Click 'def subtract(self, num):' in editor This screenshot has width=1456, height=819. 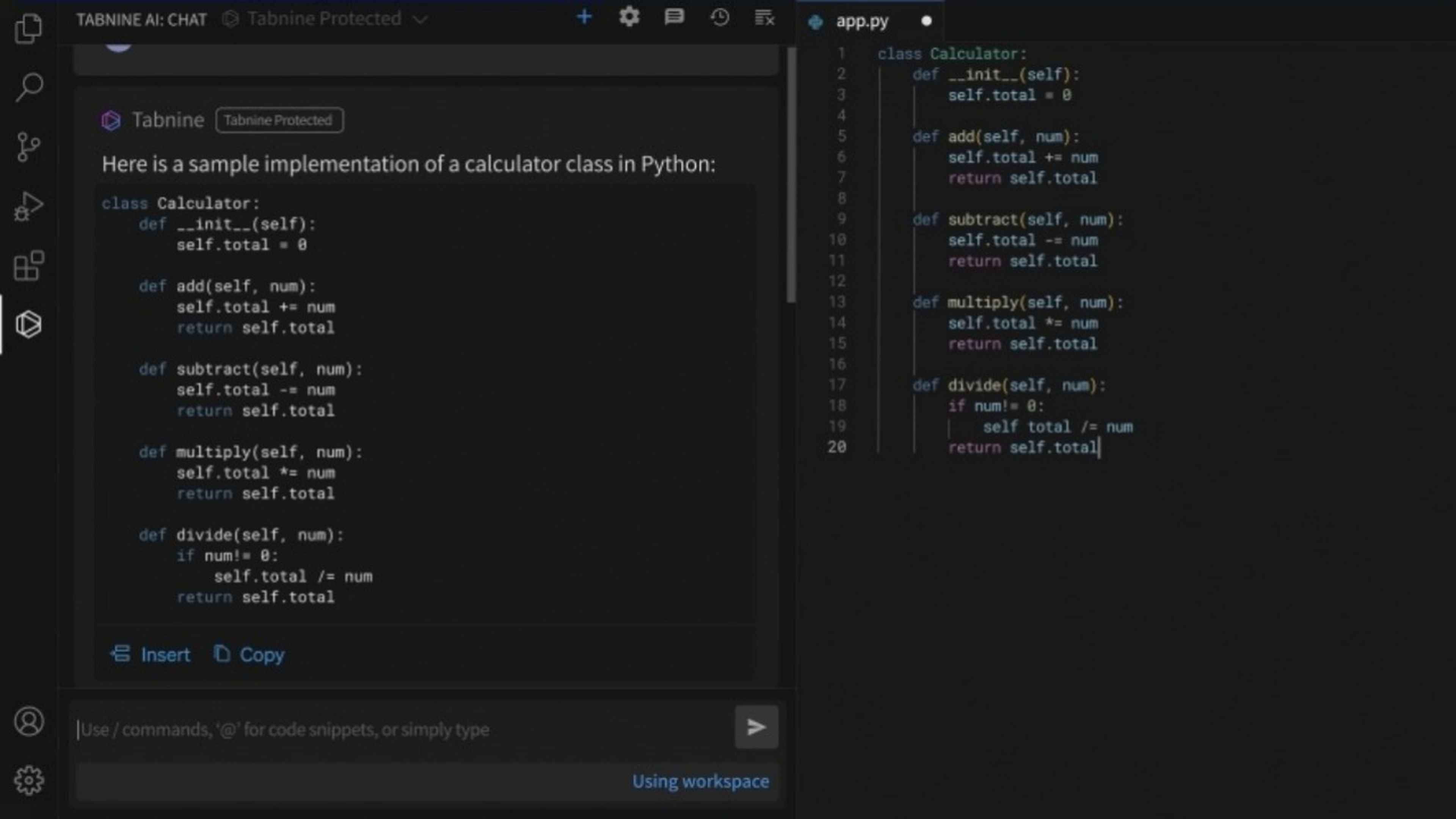(1018, 219)
